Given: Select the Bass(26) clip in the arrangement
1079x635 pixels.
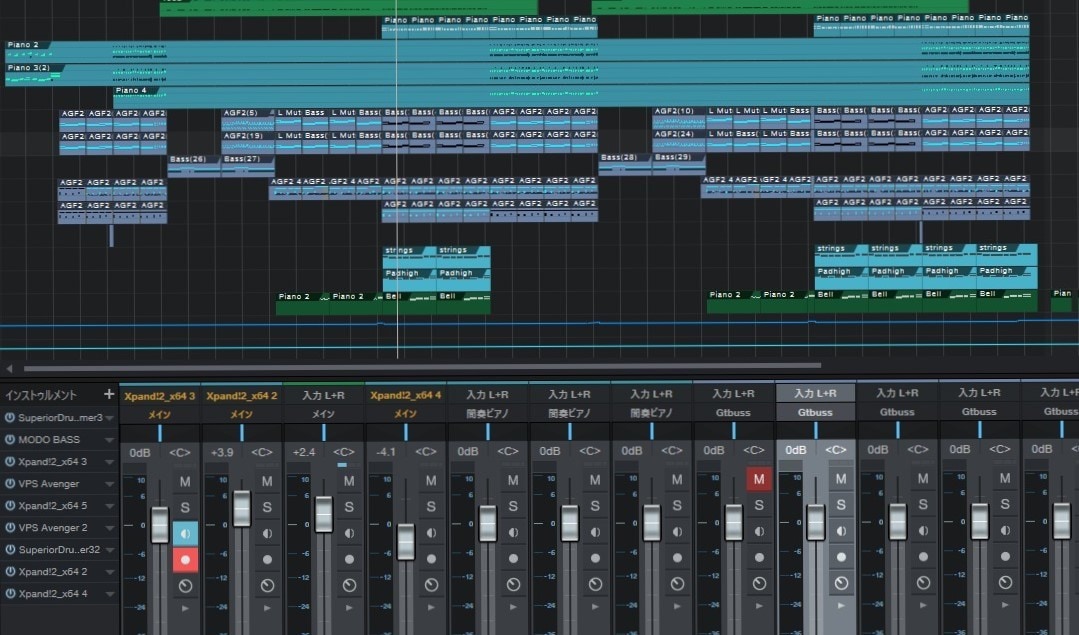Looking at the screenshot, I should point(194,166).
